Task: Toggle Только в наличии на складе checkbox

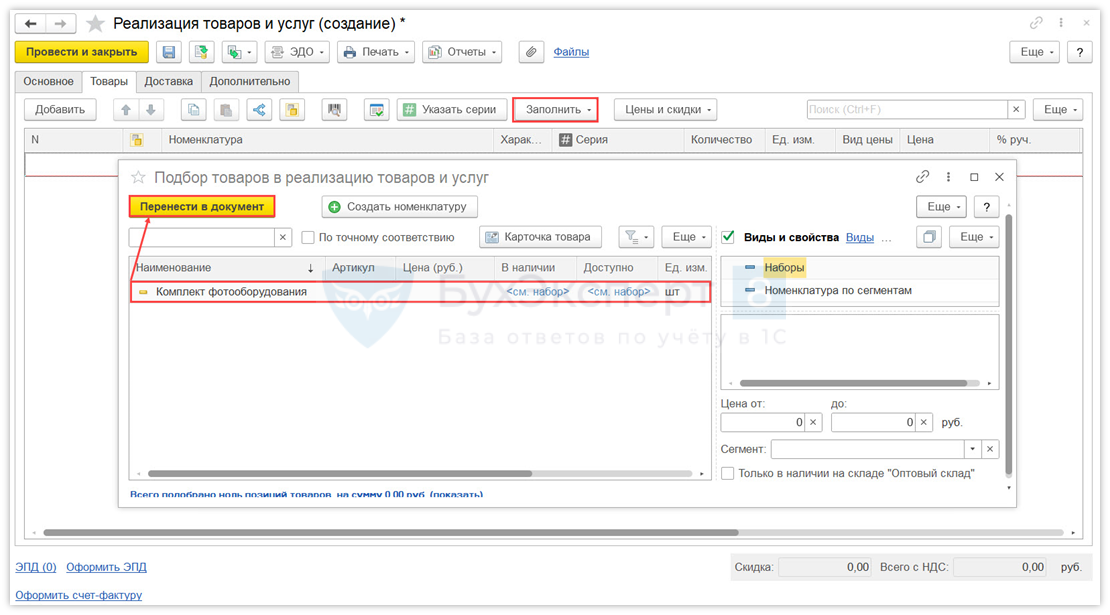Action: pos(728,473)
